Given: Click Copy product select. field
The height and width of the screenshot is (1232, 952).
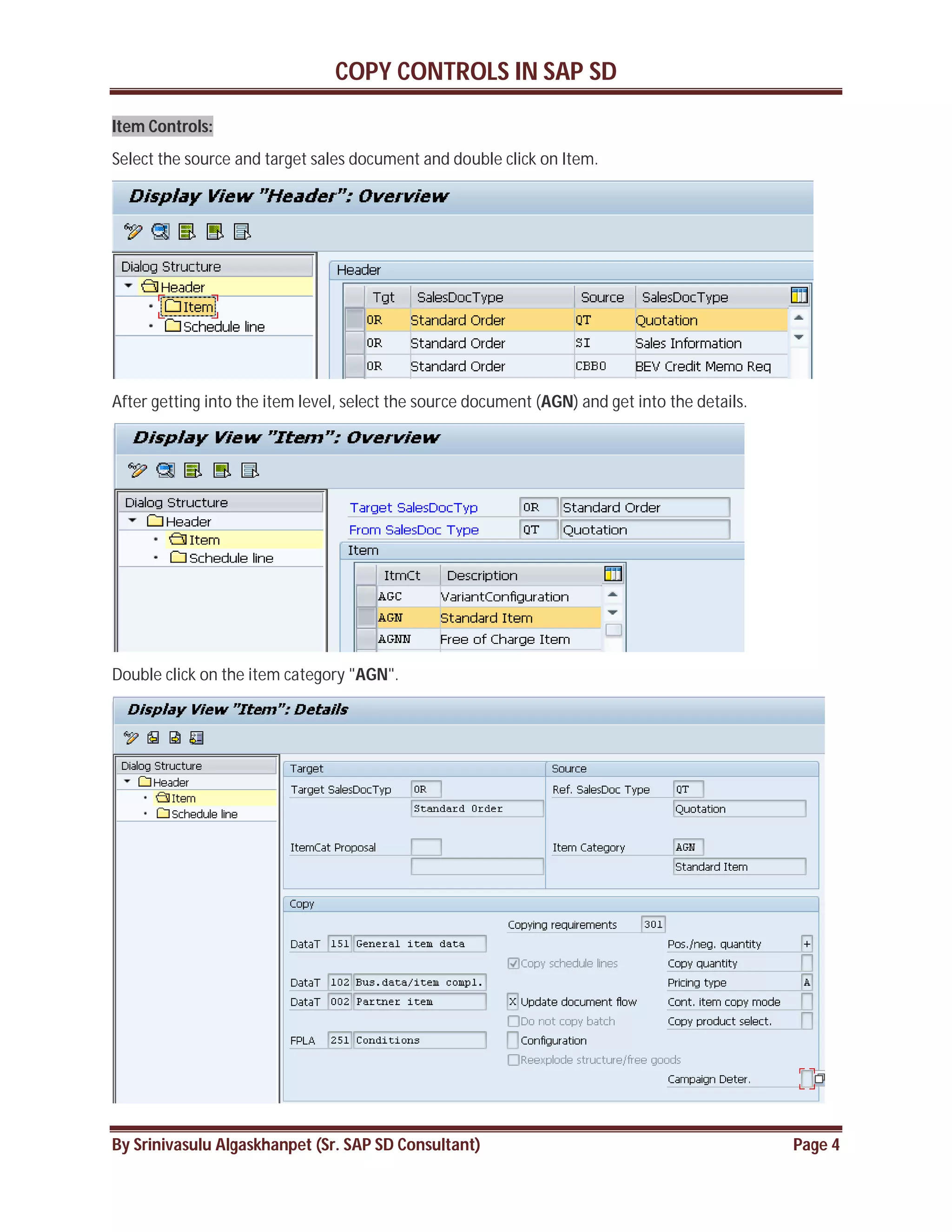Looking at the screenshot, I should pos(807,1020).
